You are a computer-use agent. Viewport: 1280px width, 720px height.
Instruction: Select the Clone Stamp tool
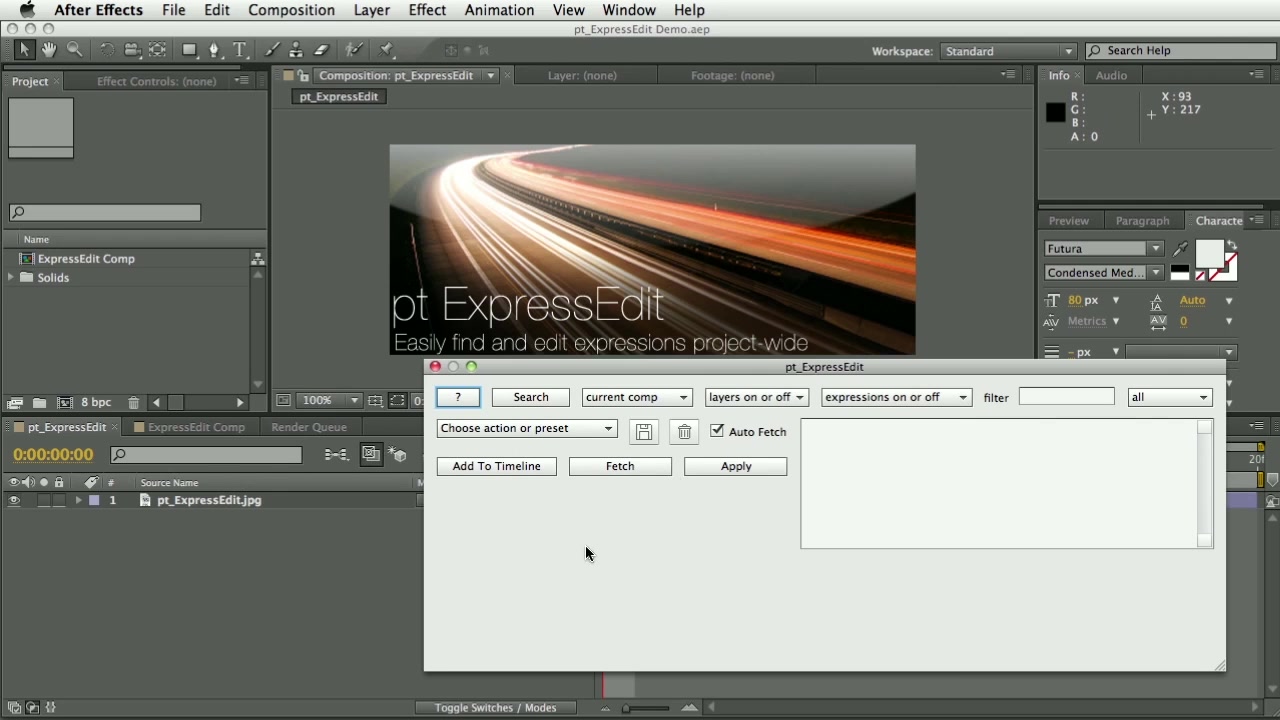296,50
